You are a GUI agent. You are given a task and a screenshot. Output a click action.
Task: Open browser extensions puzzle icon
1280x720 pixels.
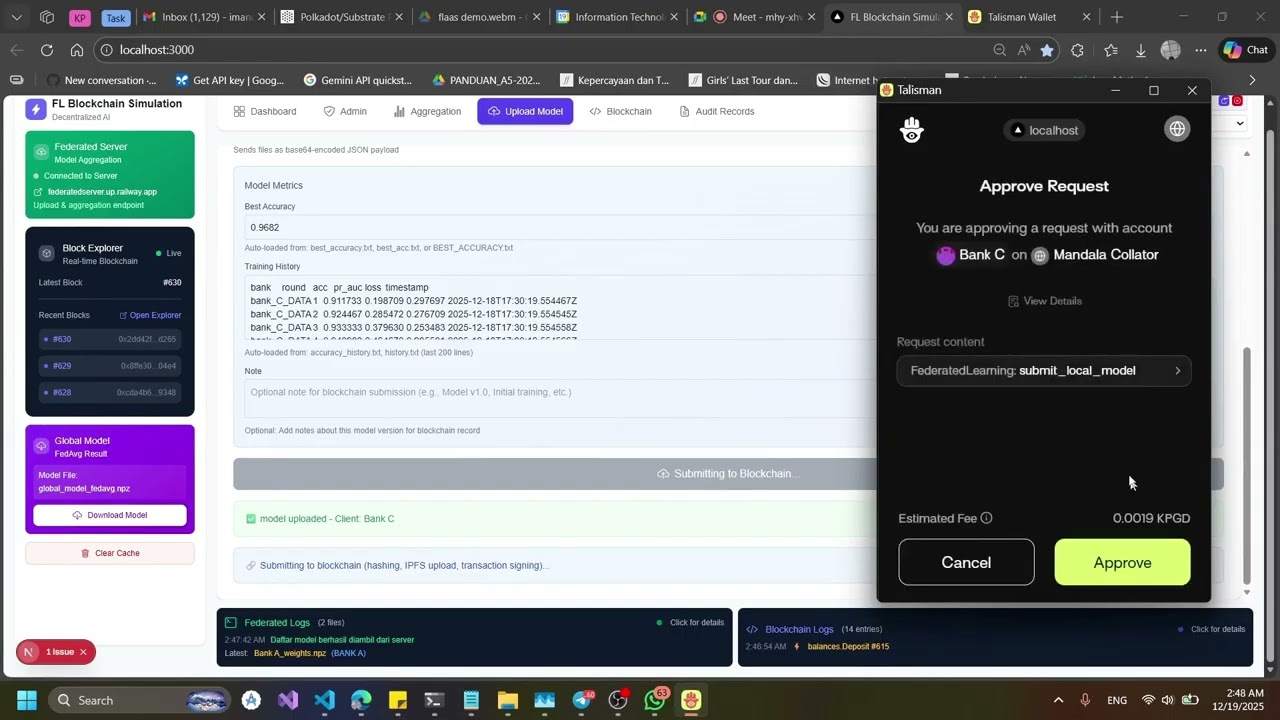click(1077, 50)
